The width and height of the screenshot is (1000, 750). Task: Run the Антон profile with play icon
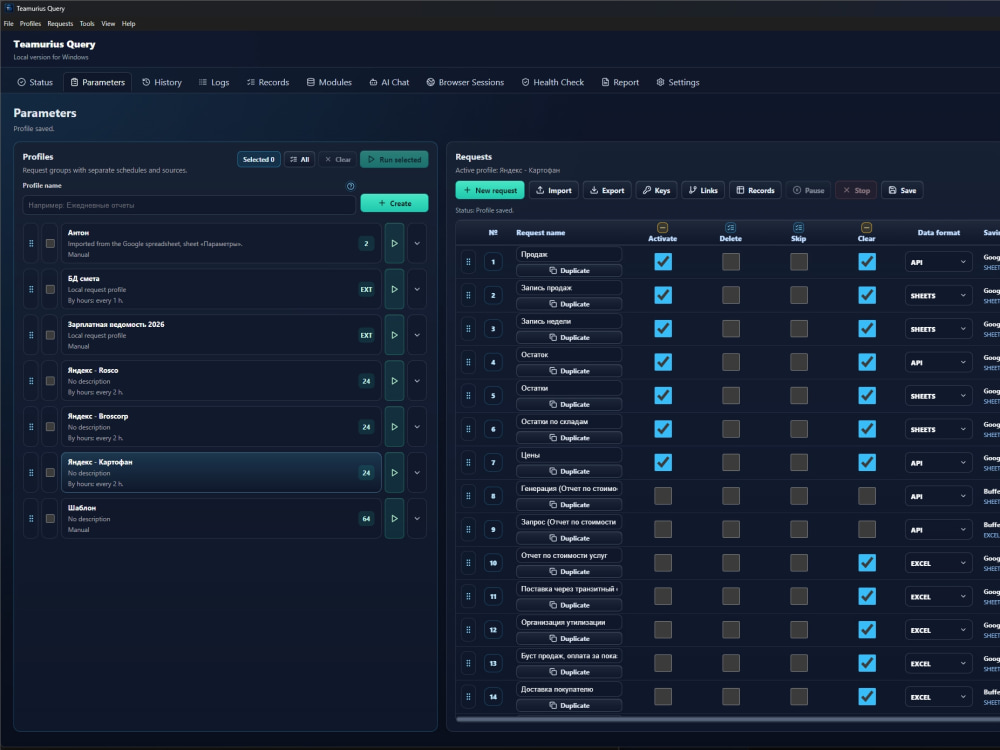point(394,244)
